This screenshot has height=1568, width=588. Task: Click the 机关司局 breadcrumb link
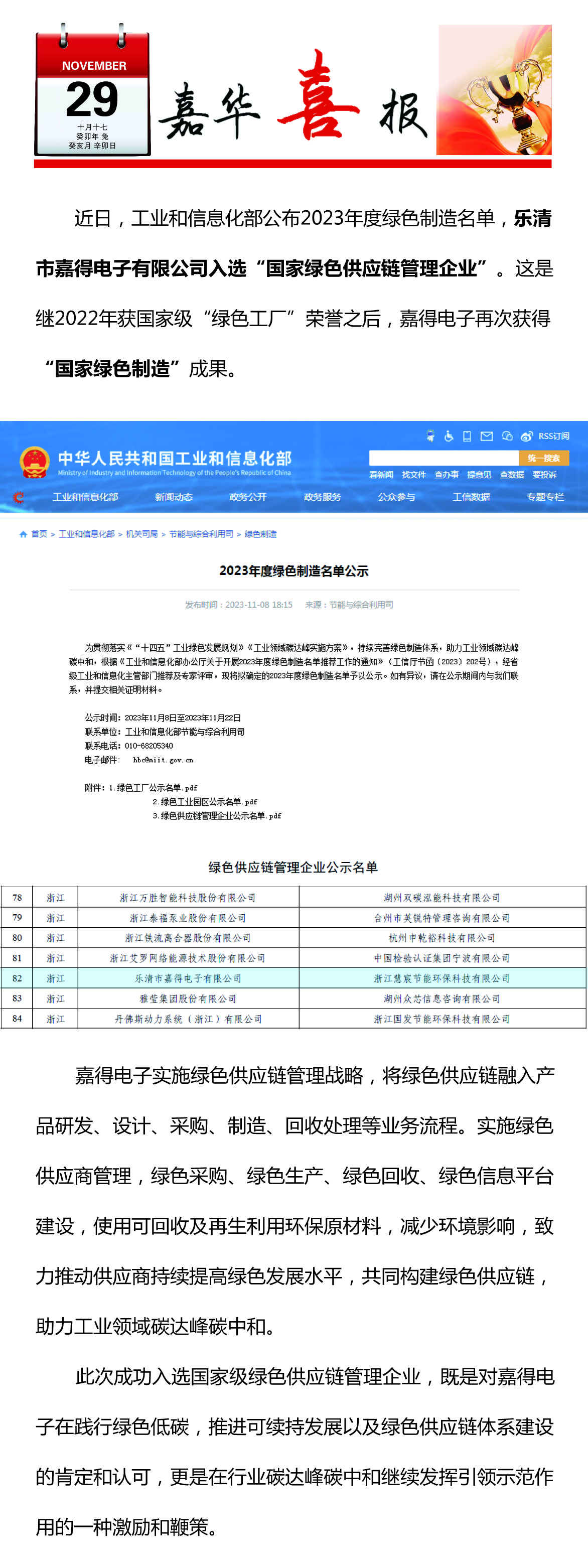coord(142,534)
